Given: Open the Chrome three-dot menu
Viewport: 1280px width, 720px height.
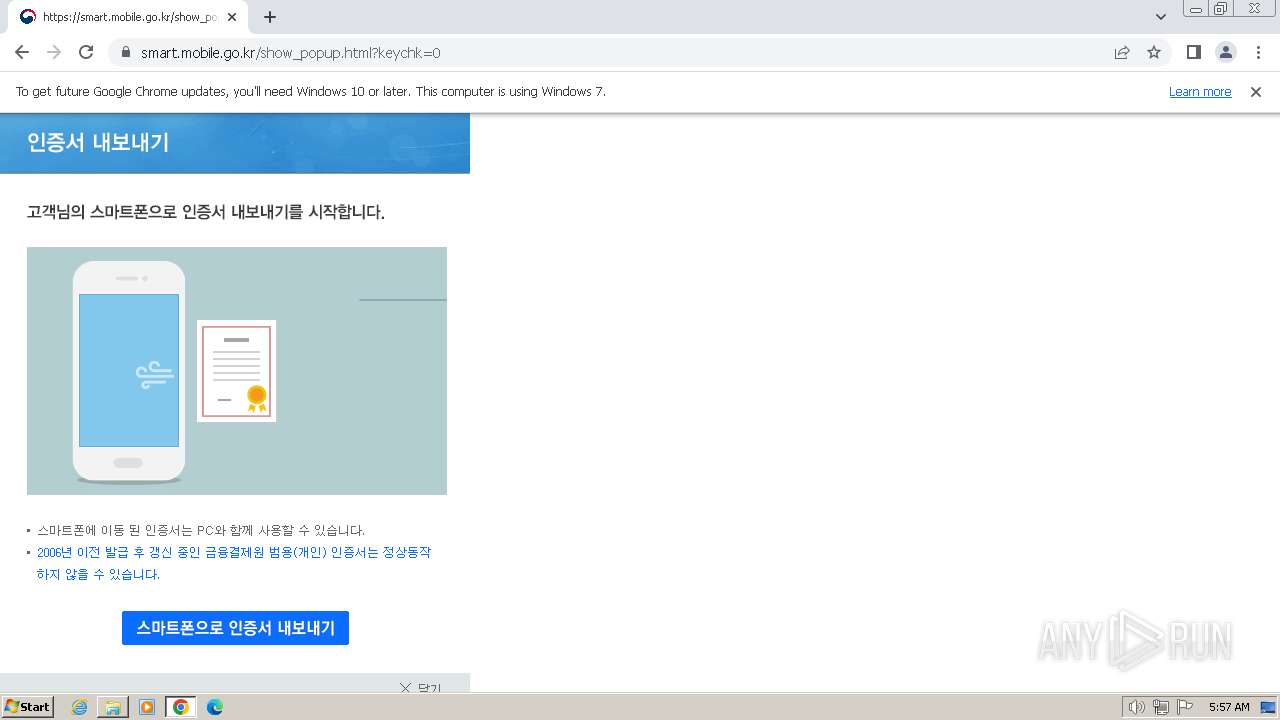Looking at the screenshot, I should tap(1257, 52).
